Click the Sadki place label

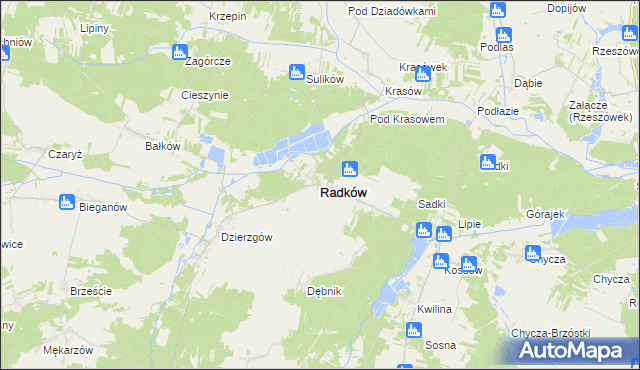pyautogui.click(x=431, y=204)
